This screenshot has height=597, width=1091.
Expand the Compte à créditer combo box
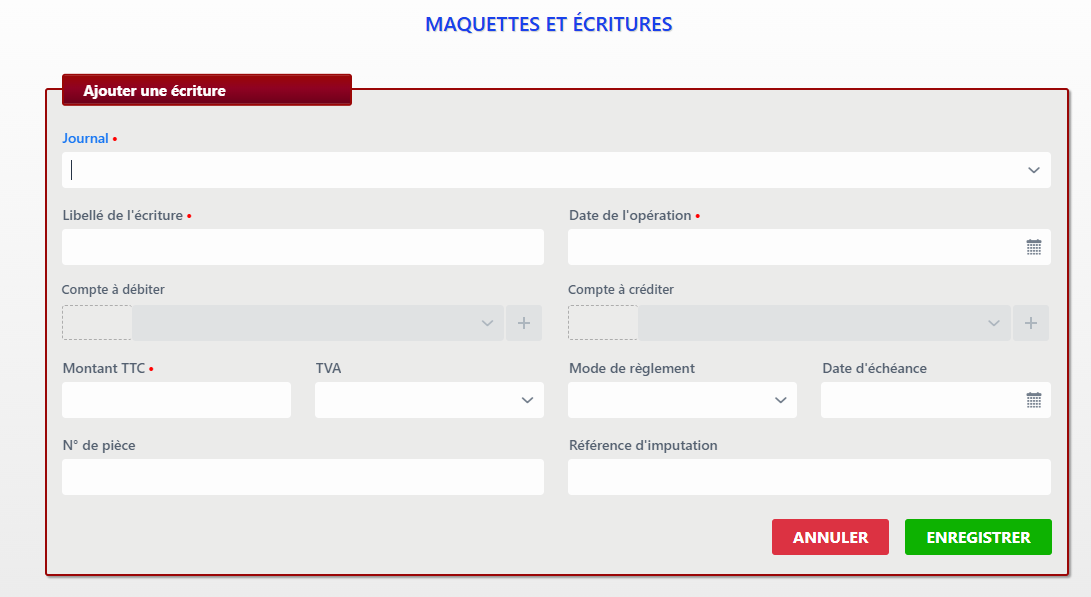point(993,323)
